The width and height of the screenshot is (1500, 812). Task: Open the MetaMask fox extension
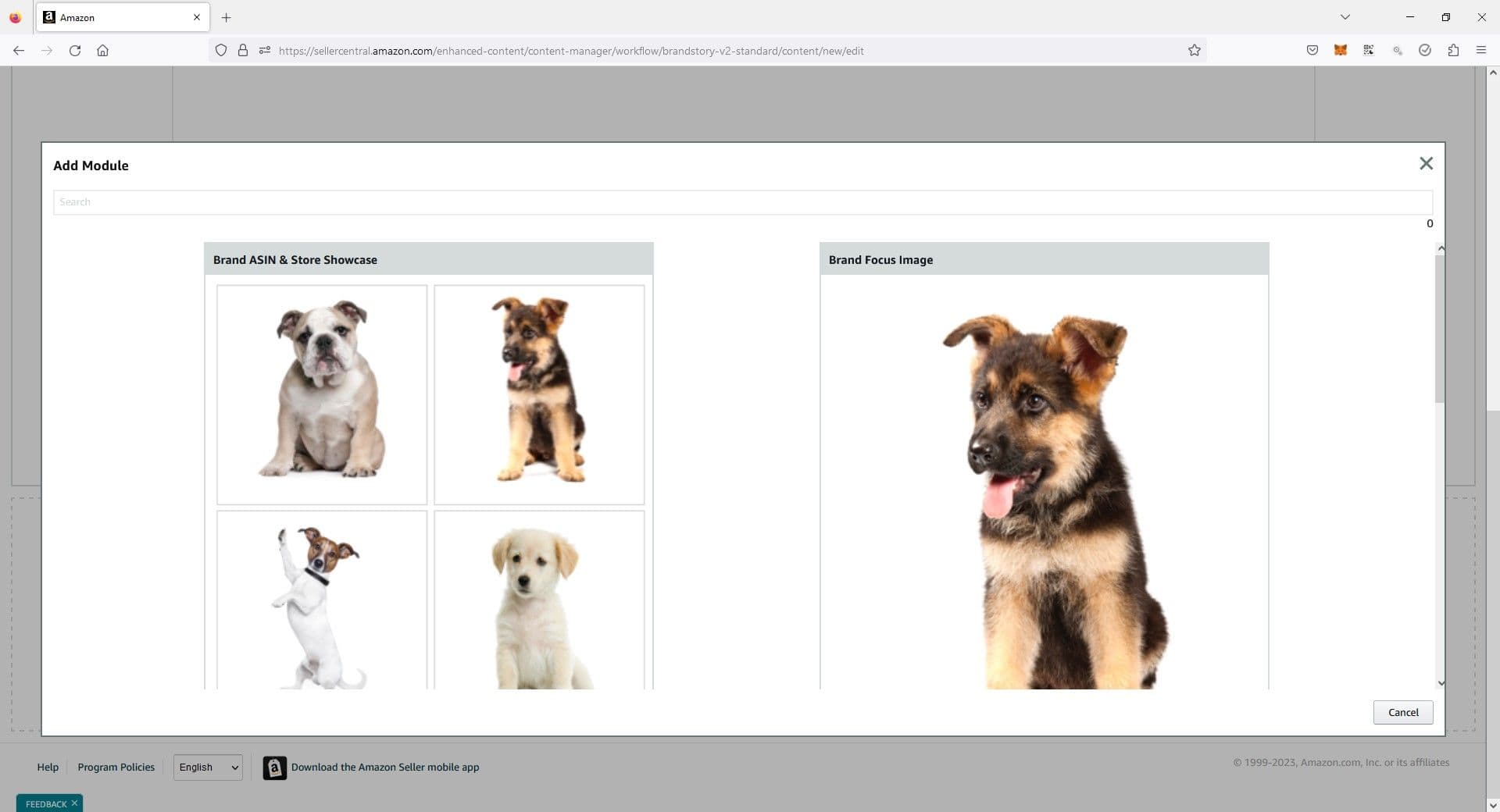[x=1341, y=51]
